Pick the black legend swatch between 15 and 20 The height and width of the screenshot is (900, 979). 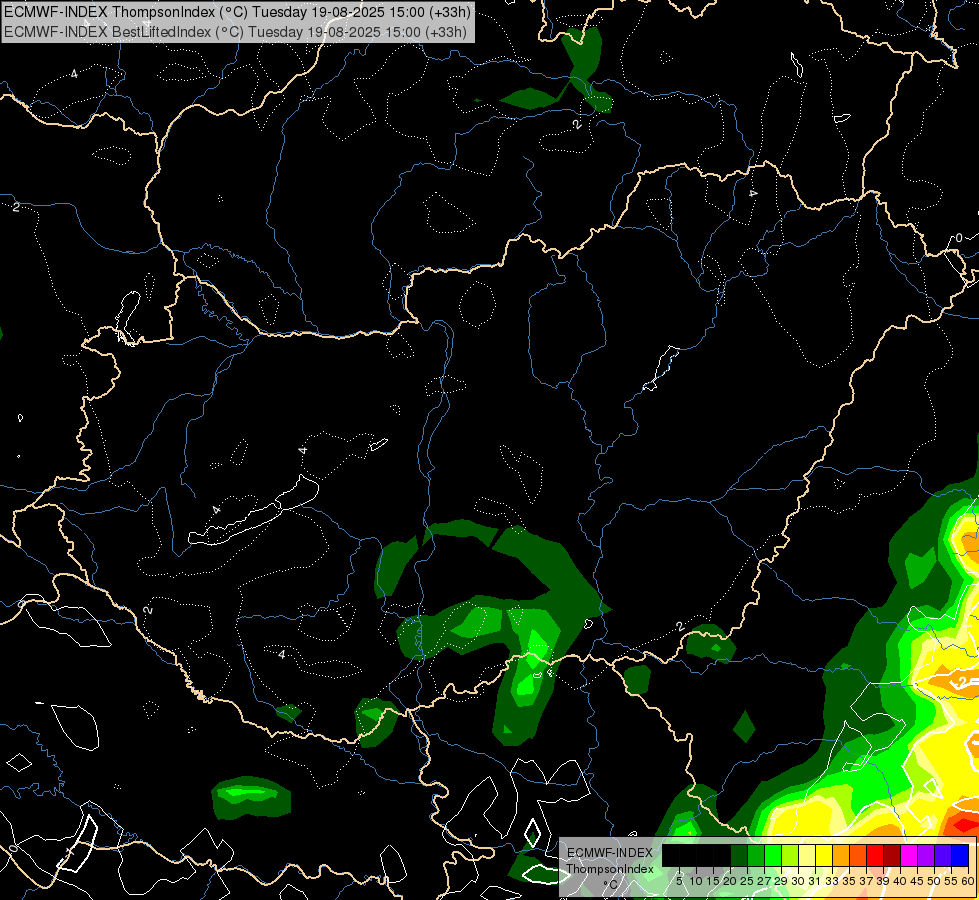722,855
